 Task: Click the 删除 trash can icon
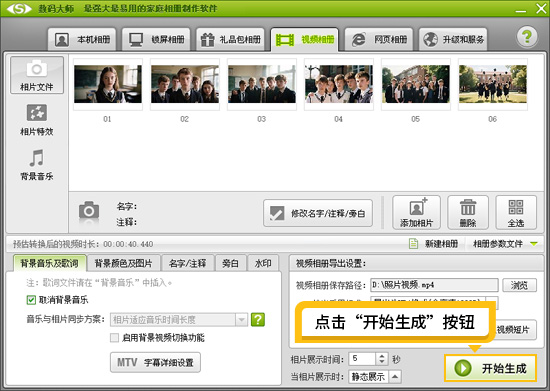pos(468,207)
